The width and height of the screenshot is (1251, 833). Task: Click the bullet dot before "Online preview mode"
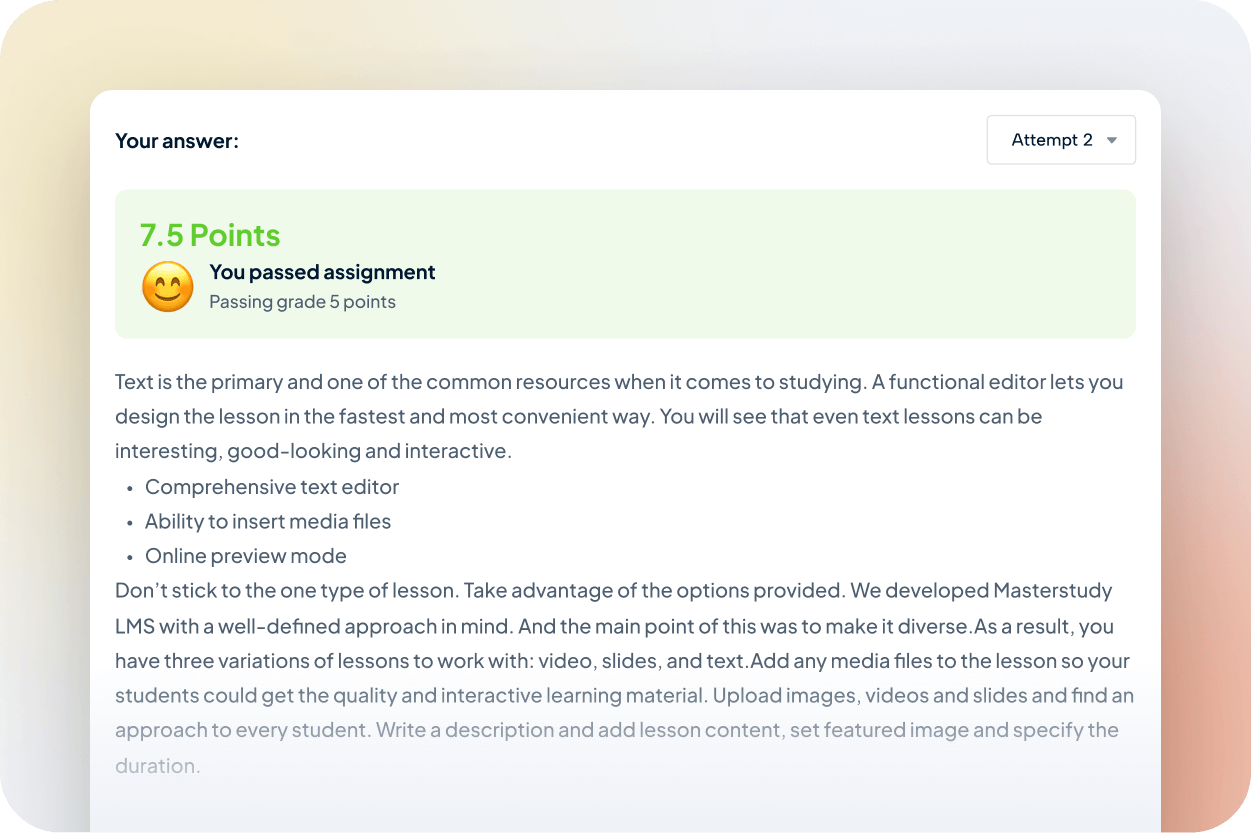pyautogui.click(x=130, y=557)
